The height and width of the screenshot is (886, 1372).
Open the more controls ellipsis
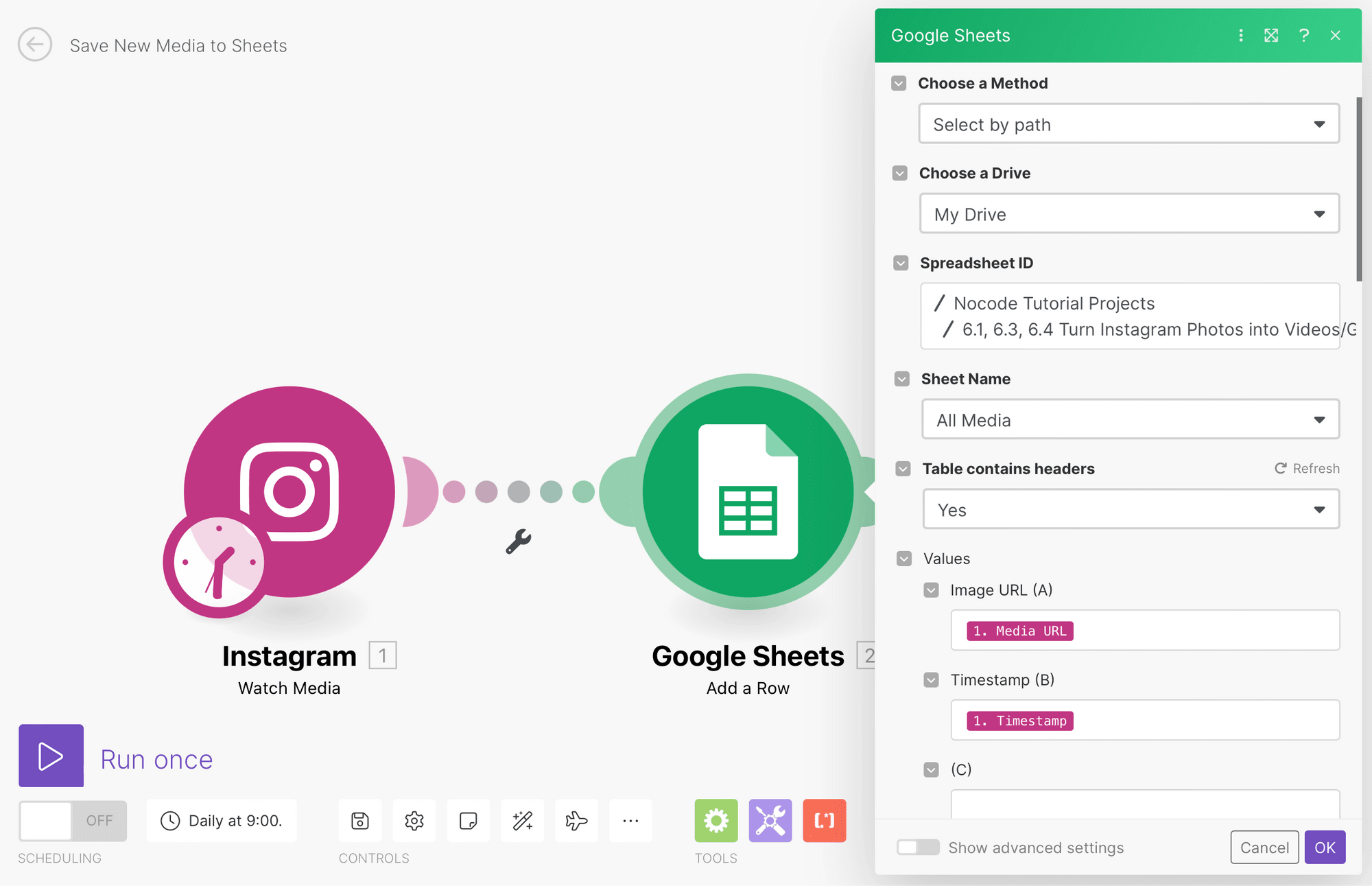[631, 821]
